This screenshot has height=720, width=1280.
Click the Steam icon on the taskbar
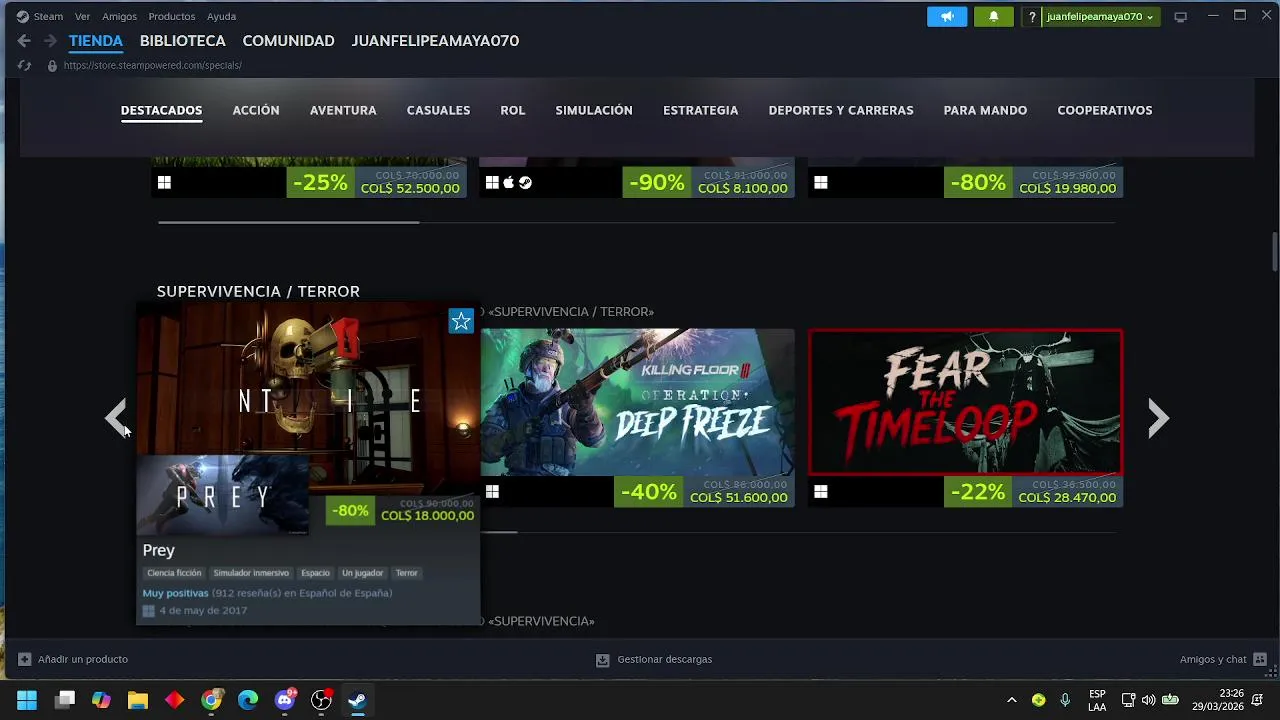pyautogui.click(x=357, y=700)
